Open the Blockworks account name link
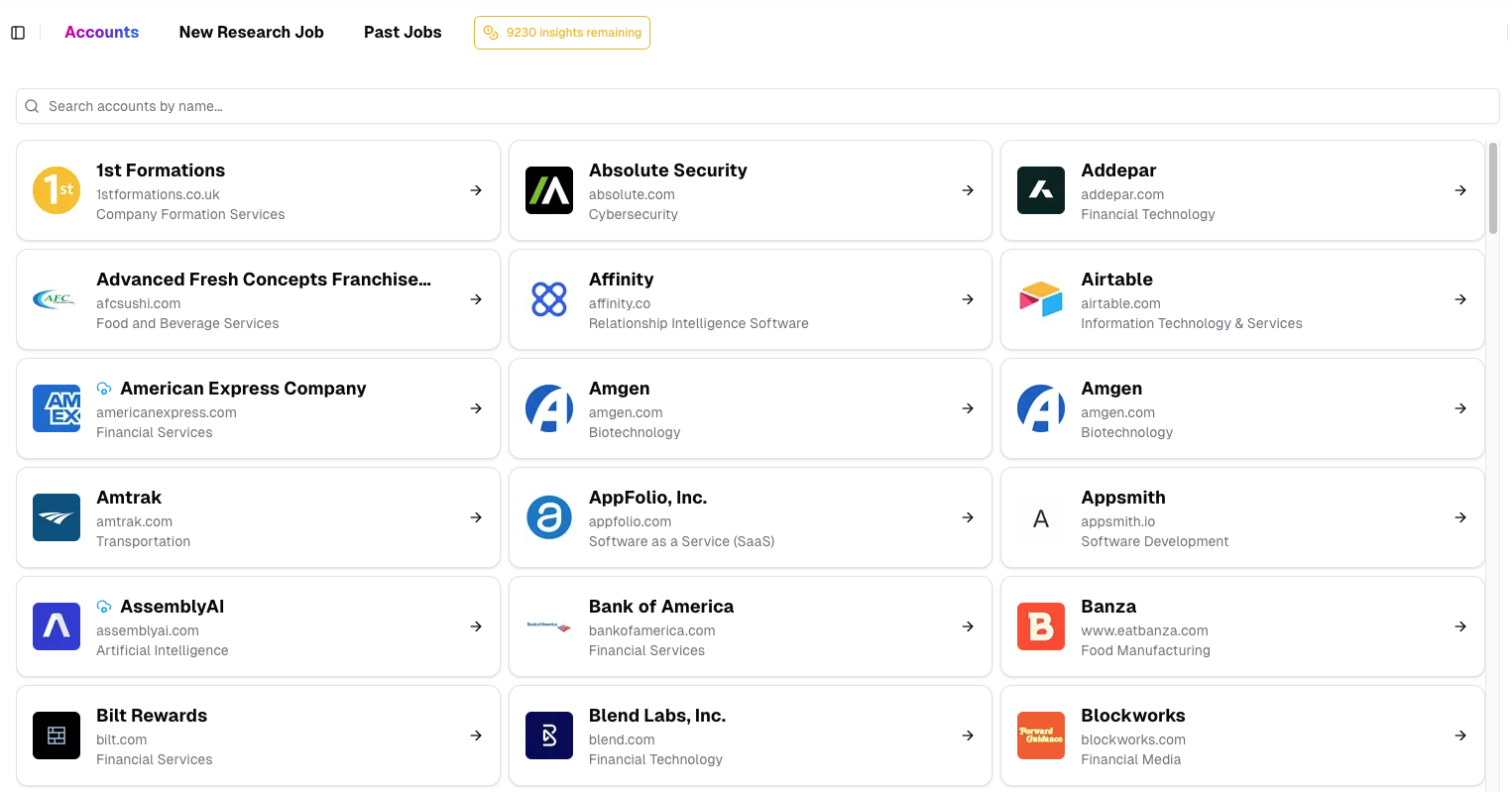 pyautogui.click(x=1132, y=716)
